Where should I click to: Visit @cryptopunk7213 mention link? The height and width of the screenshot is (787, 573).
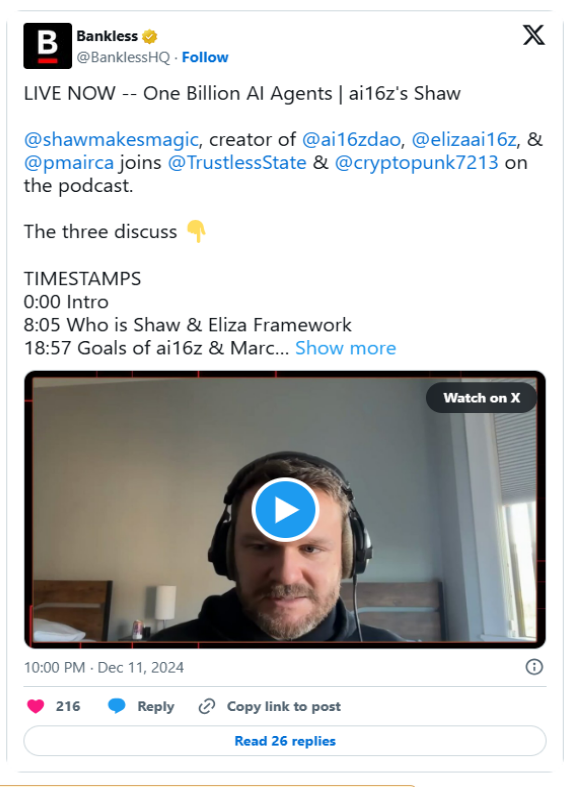[x=416, y=163]
